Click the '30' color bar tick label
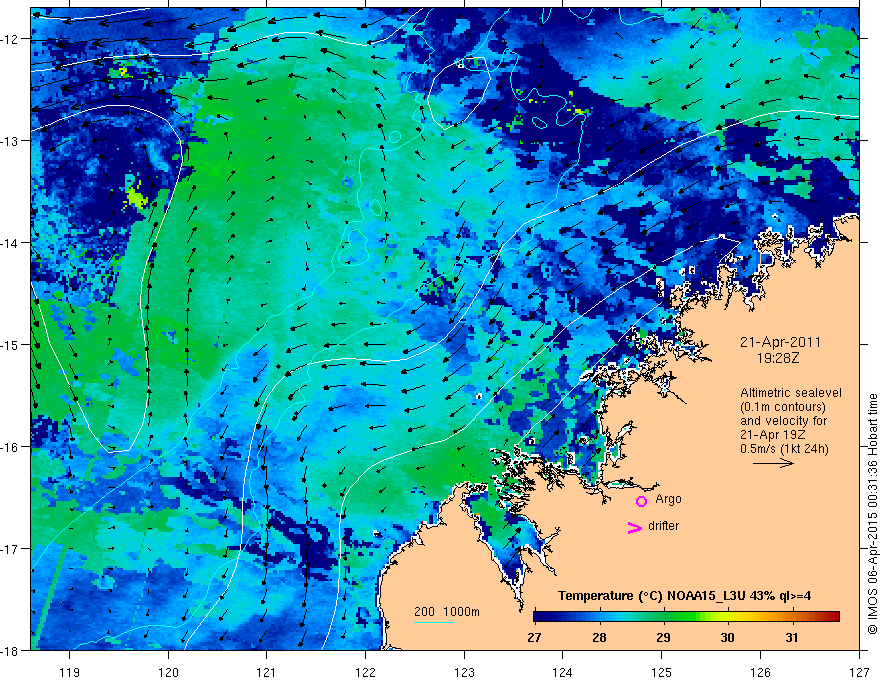 (727, 638)
